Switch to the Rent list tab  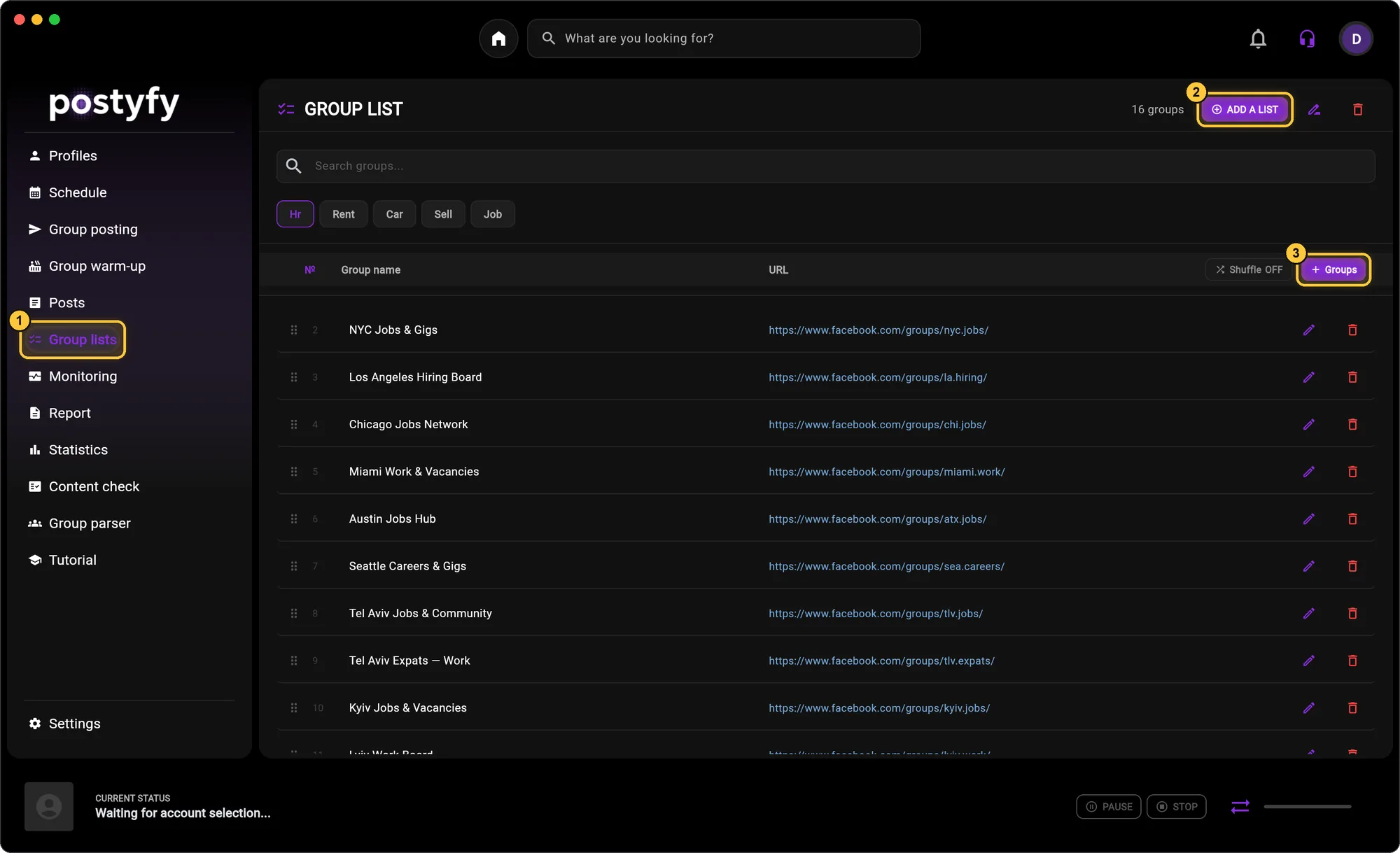(x=343, y=214)
